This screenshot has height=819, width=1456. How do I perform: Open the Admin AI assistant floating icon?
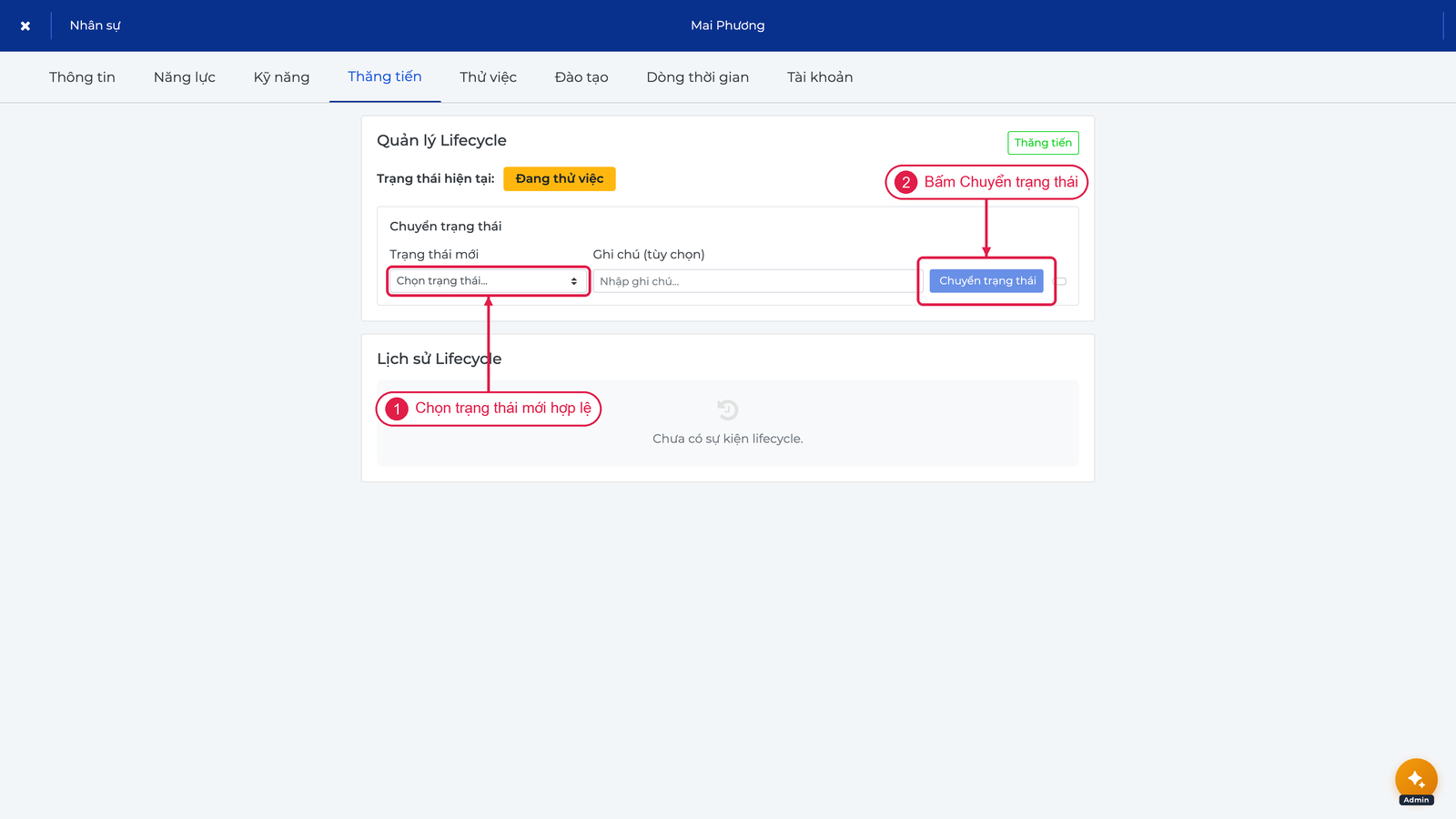[1416, 780]
